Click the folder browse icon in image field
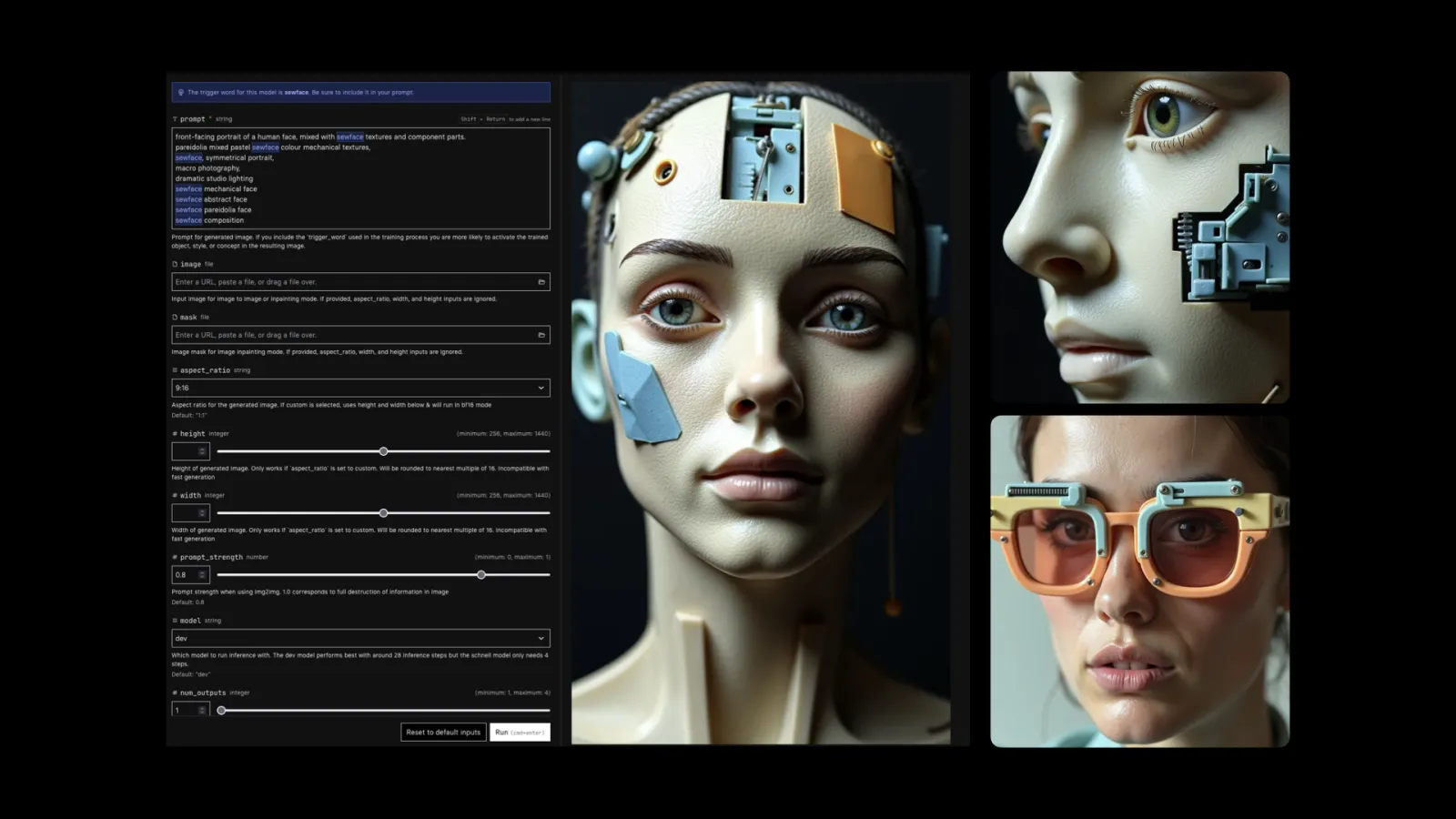1456x819 pixels. pyautogui.click(x=541, y=282)
